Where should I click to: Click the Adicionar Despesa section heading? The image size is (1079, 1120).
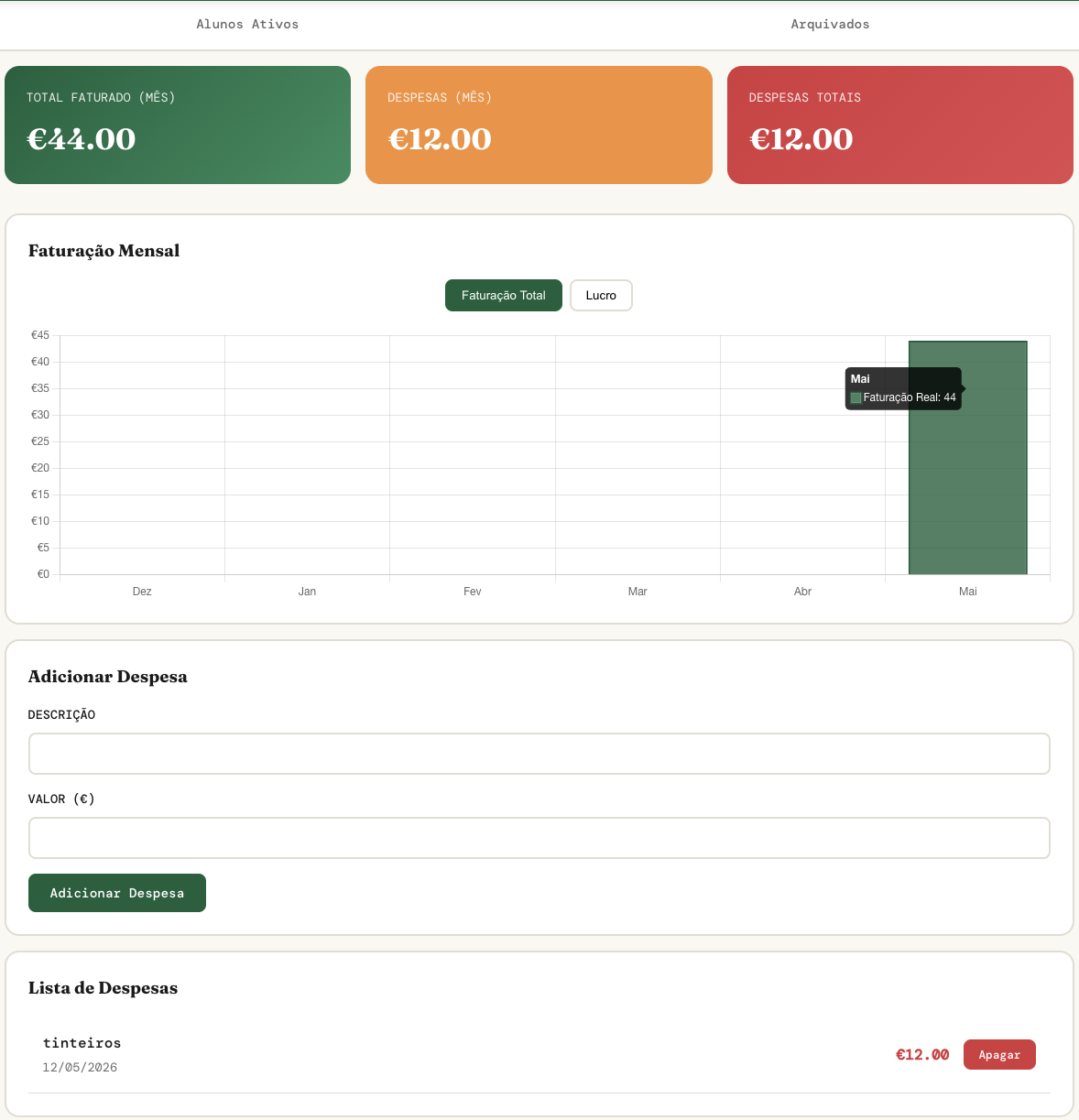(108, 677)
